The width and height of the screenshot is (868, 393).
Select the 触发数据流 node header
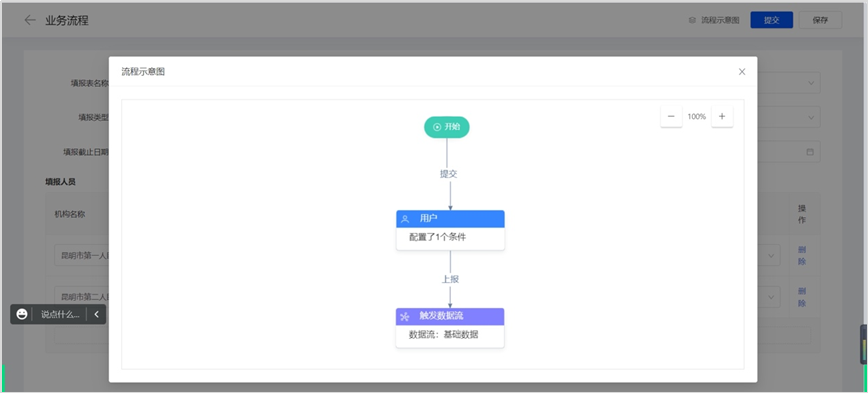click(450, 317)
